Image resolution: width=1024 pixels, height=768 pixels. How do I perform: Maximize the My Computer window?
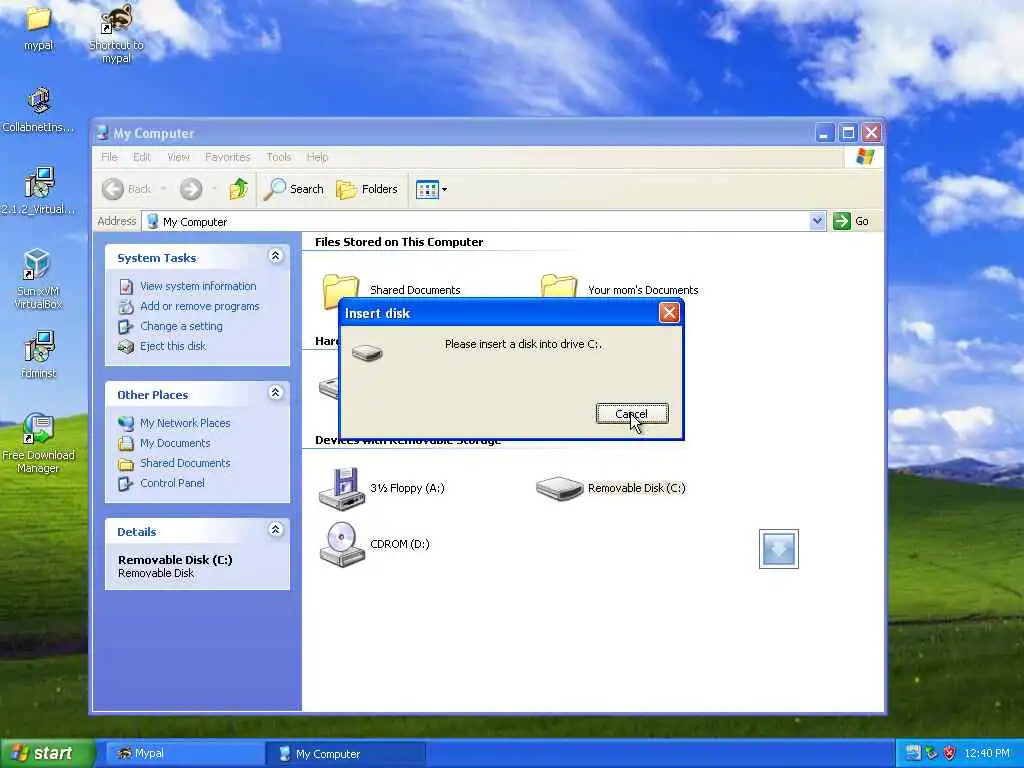click(848, 133)
